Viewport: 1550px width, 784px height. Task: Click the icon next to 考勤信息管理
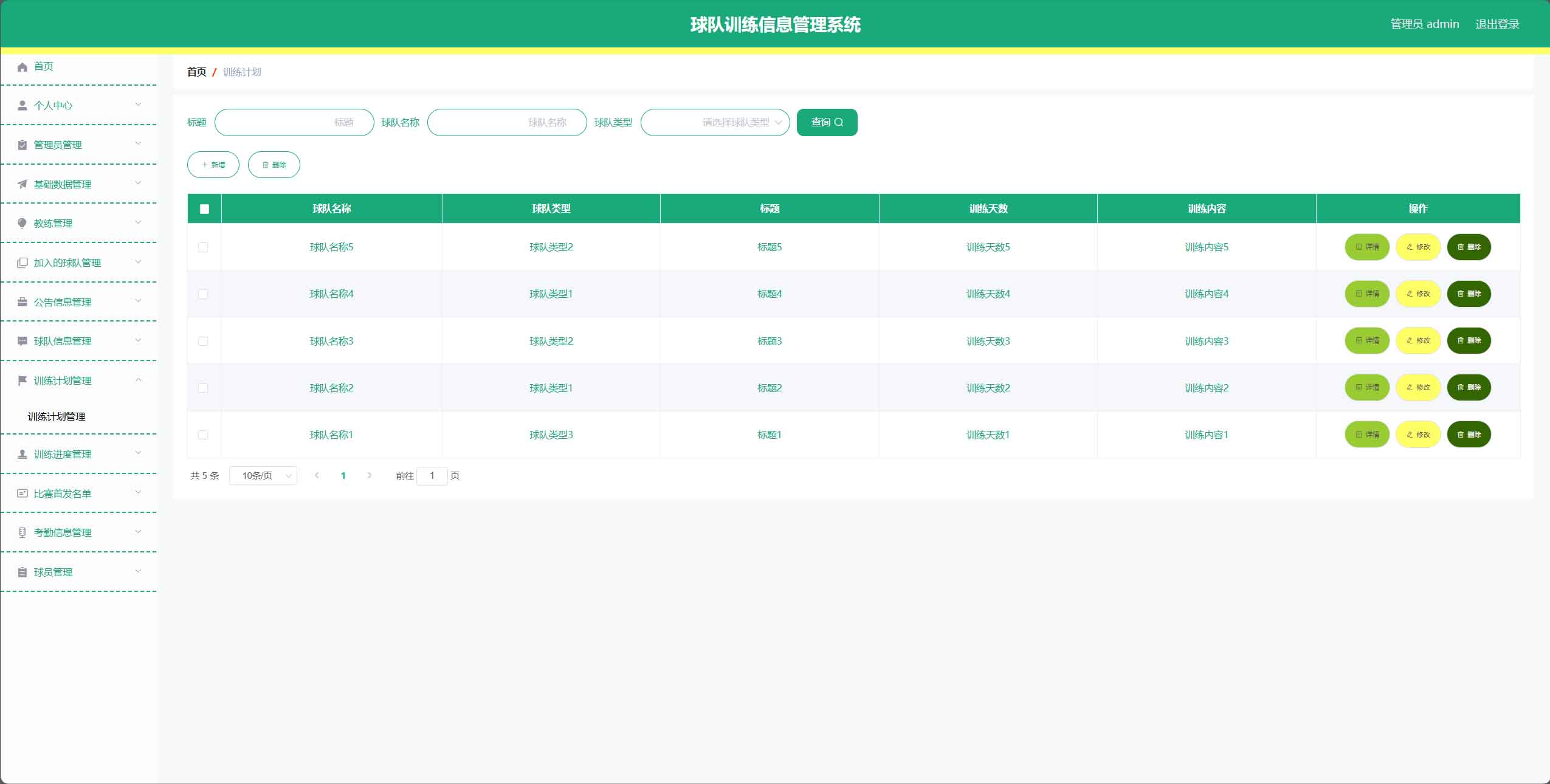[22, 532]
